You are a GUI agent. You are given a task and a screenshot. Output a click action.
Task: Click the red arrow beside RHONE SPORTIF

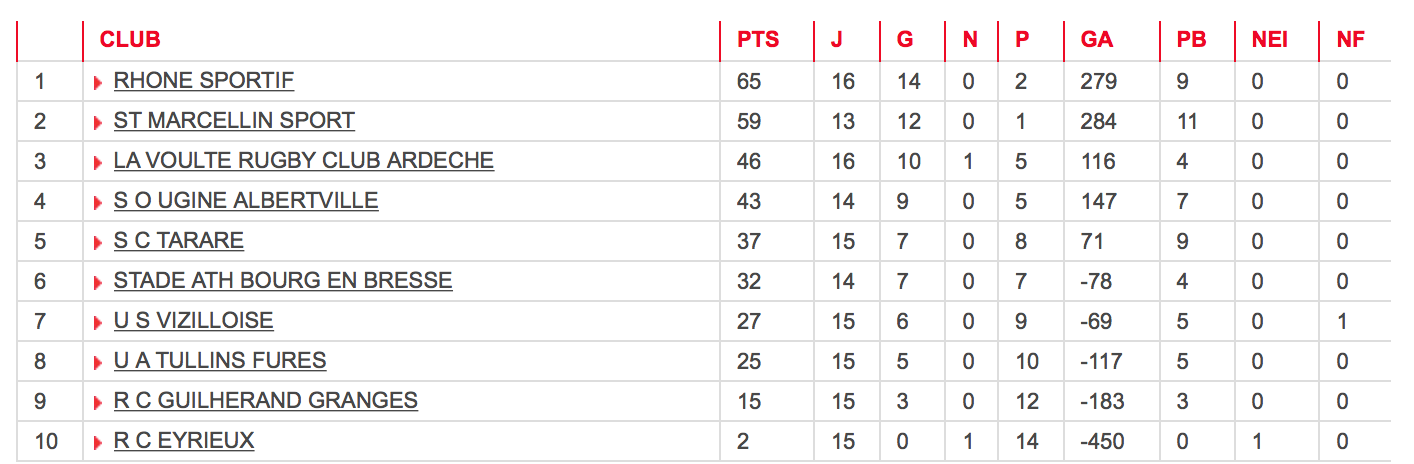tap(98, 83)
